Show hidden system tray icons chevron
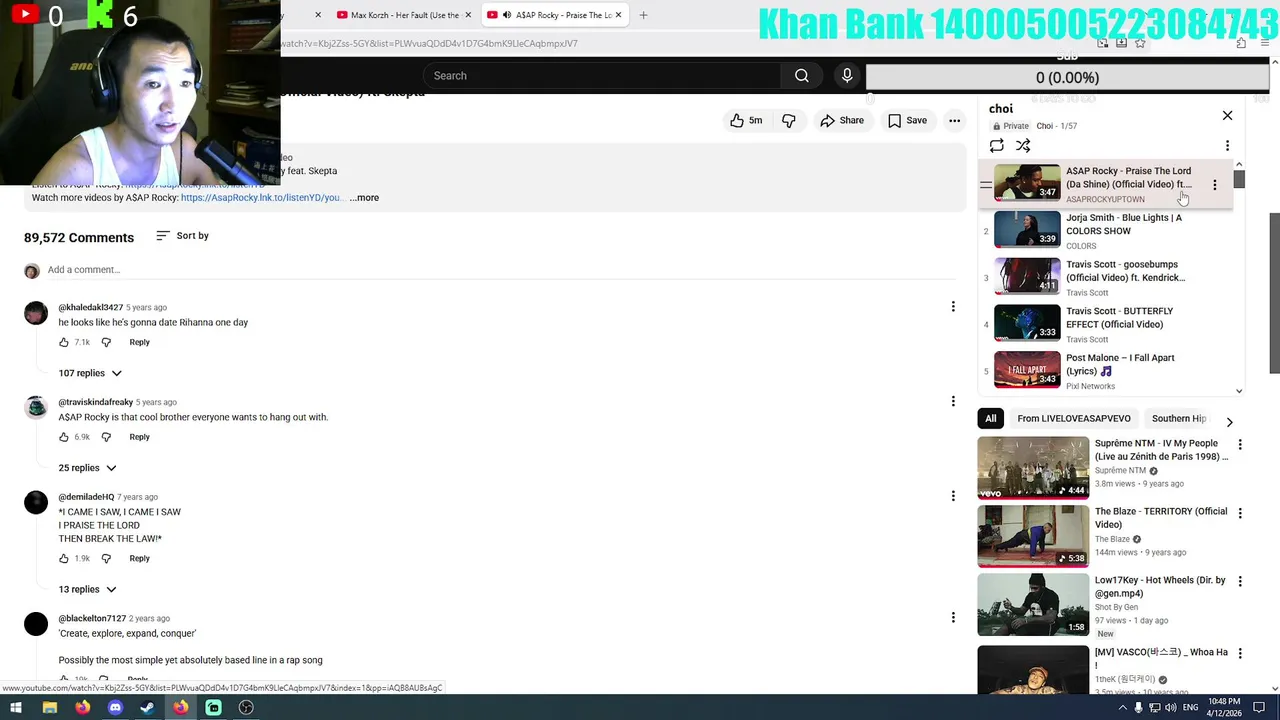 coord(1122,708)
